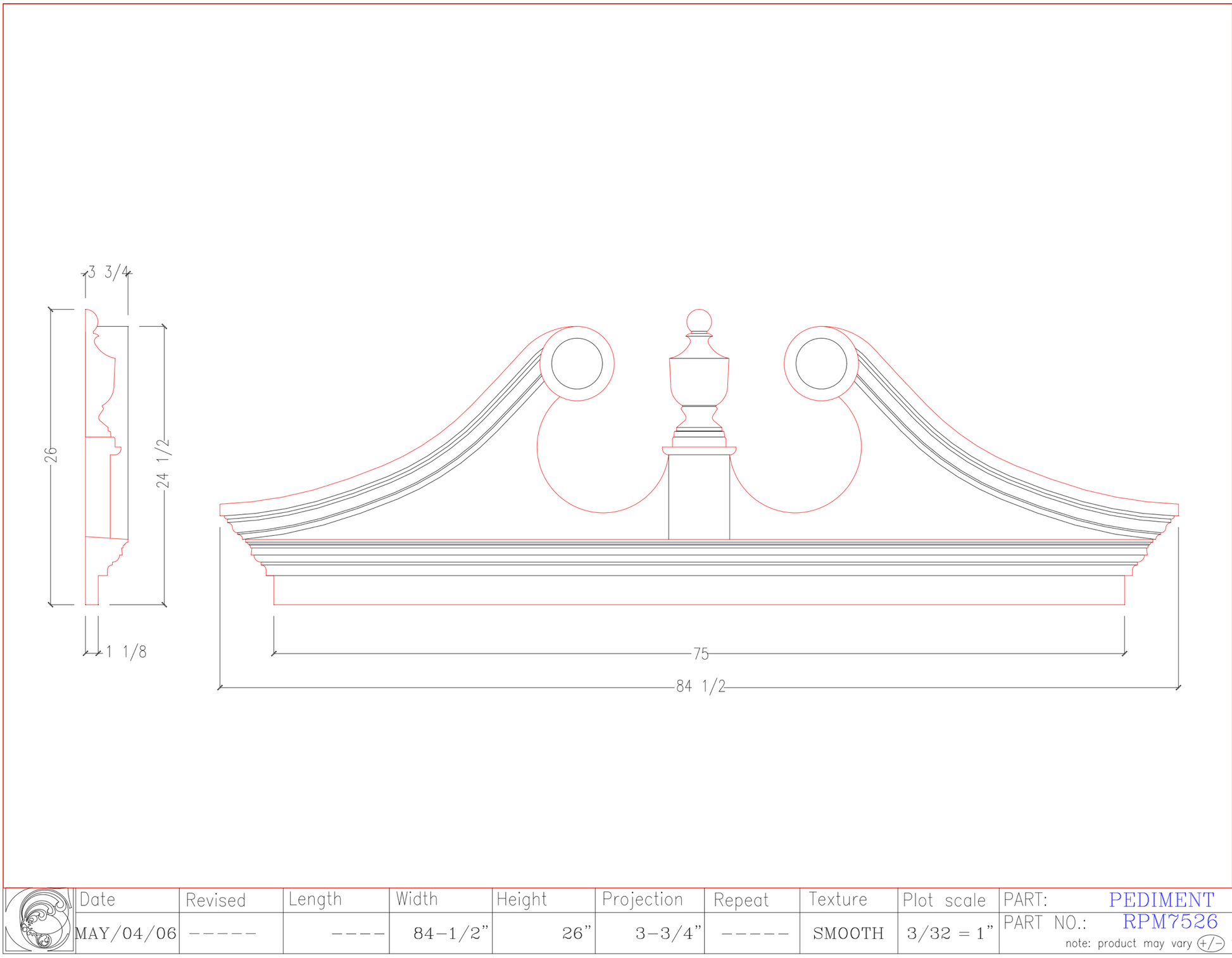Click the 3 3/4 dimension above profile

[x=109, y=273]
